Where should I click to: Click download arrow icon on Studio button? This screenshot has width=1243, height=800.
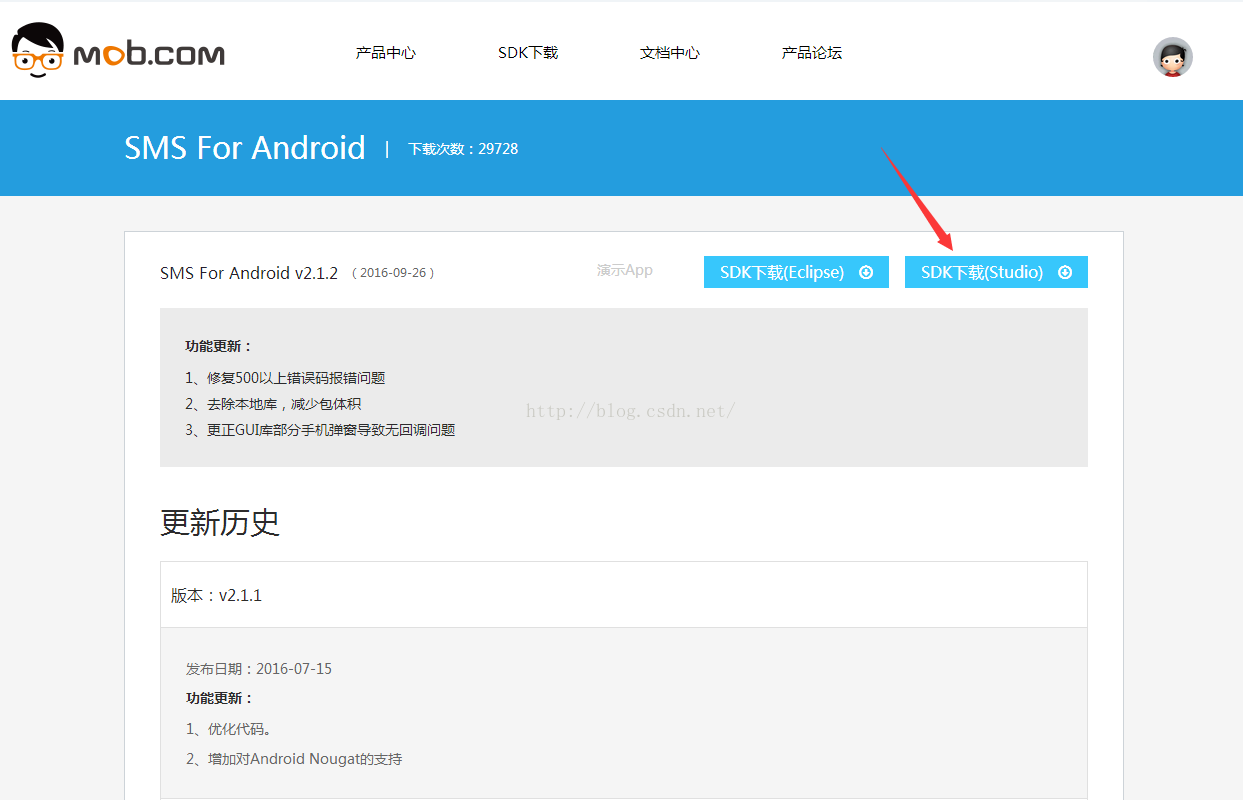click(1065, 272)
